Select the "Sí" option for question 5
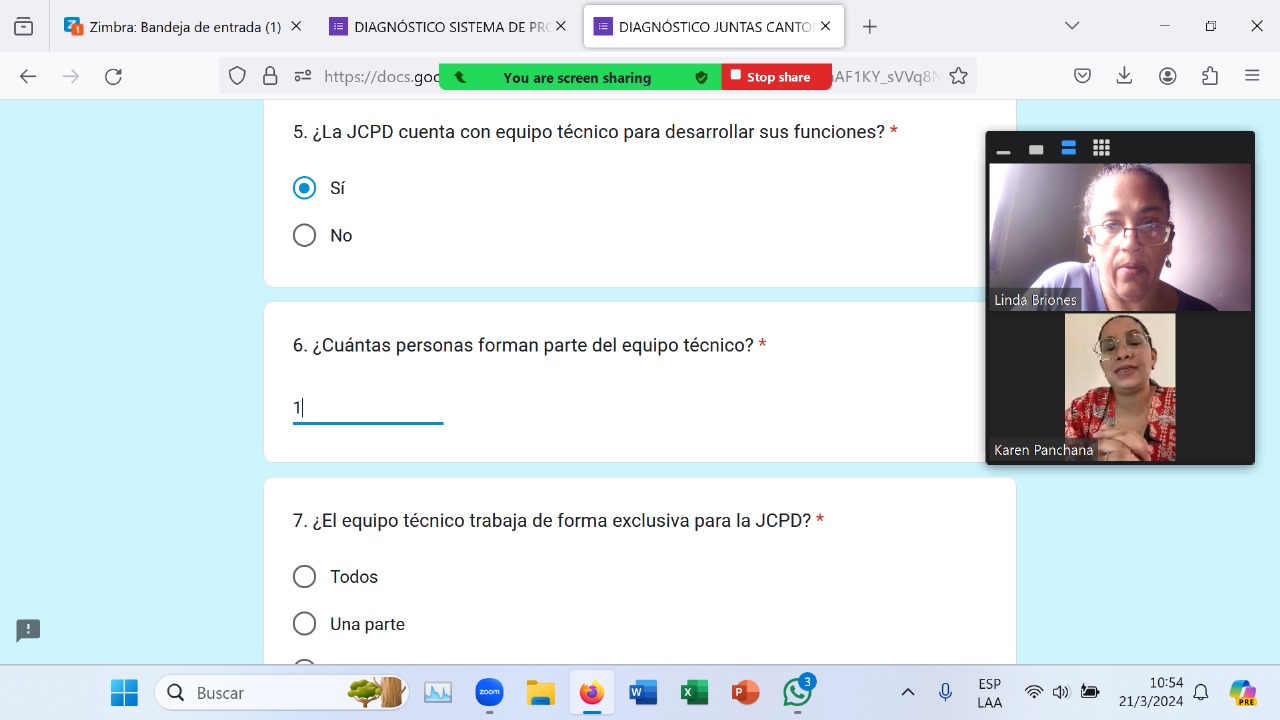Image resolution: width=1280 pixels, height=720 pixels. pyautogui.click(x=304, y=188)
